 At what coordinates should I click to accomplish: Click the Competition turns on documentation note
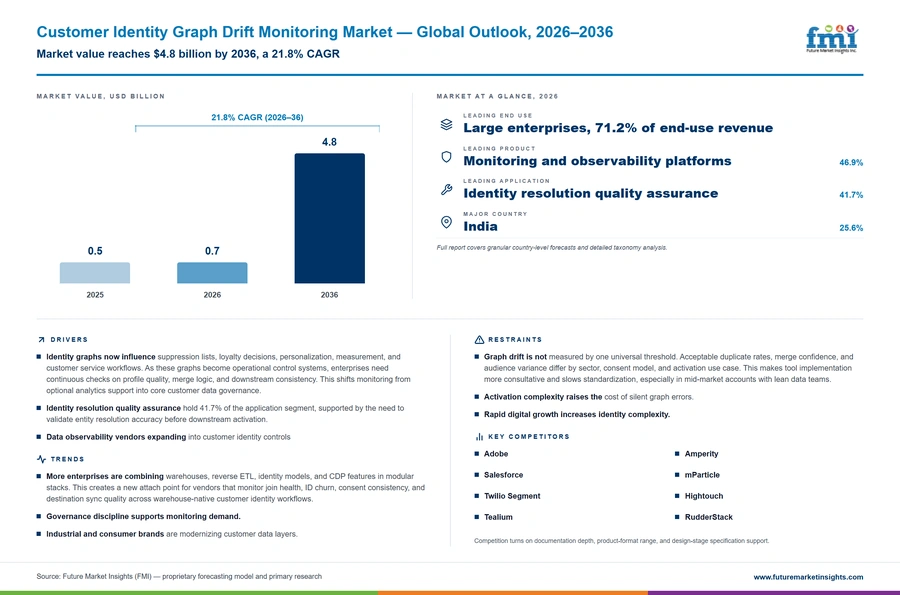[x=621, y=541]
